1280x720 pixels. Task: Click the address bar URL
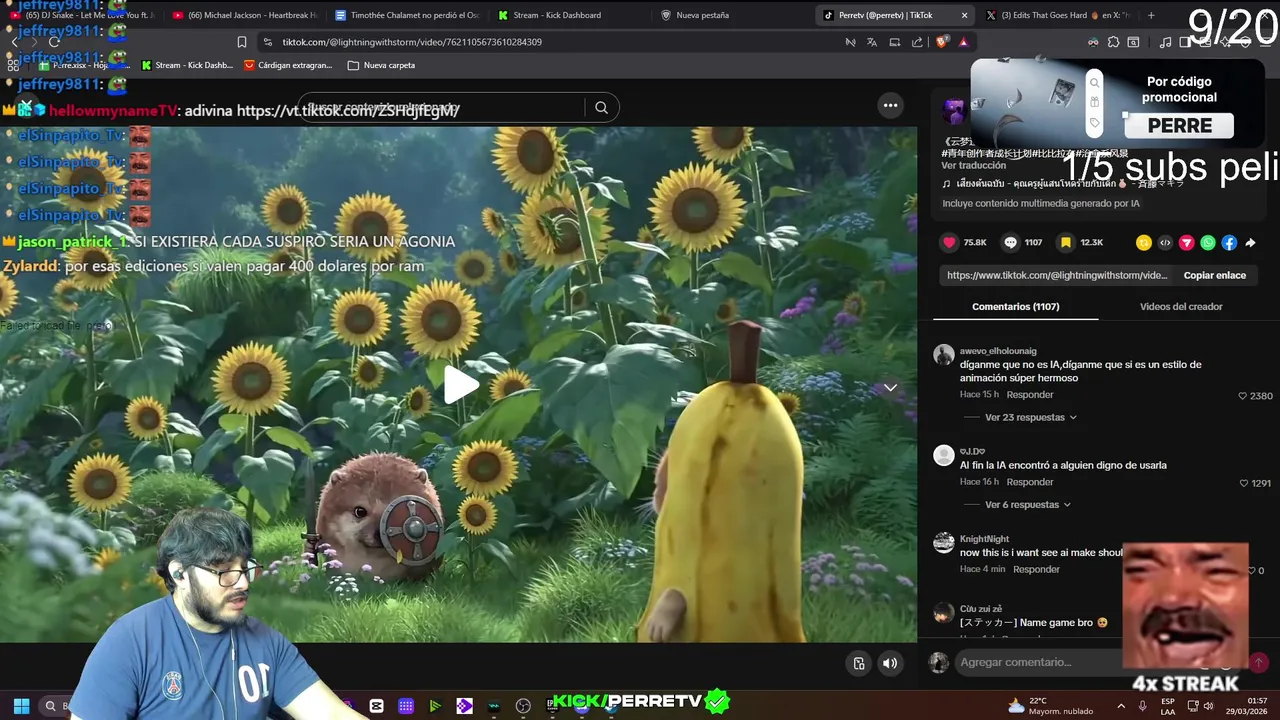pyautogui.click(x=412, y=42)
